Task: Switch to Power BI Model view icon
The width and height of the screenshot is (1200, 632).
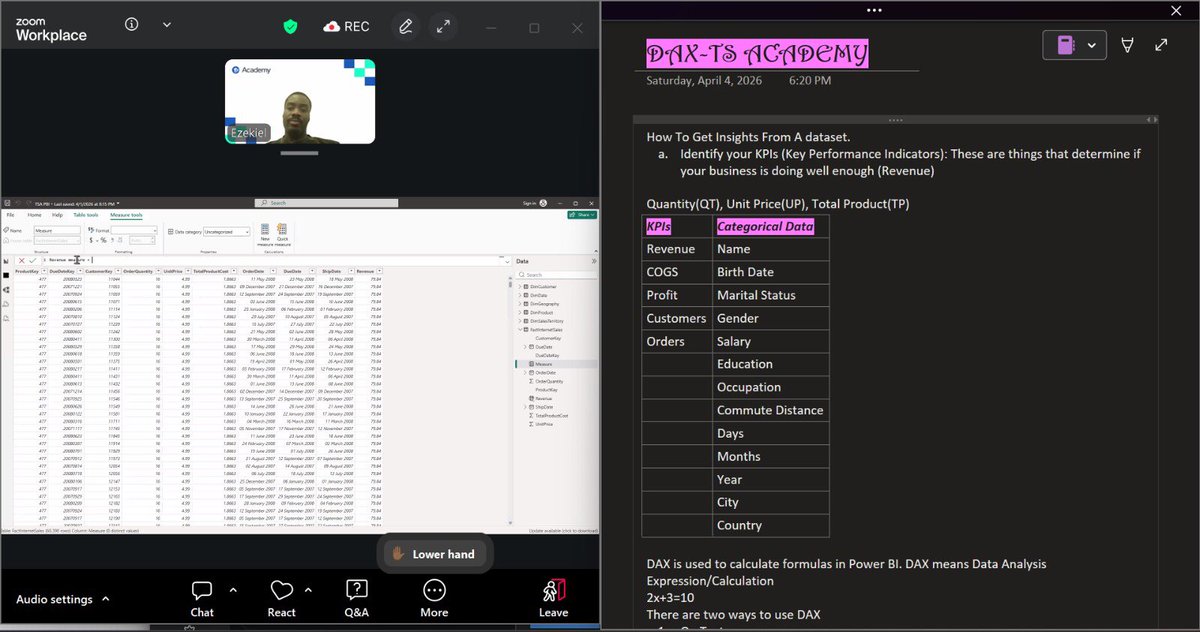Action: coord(5,289)
